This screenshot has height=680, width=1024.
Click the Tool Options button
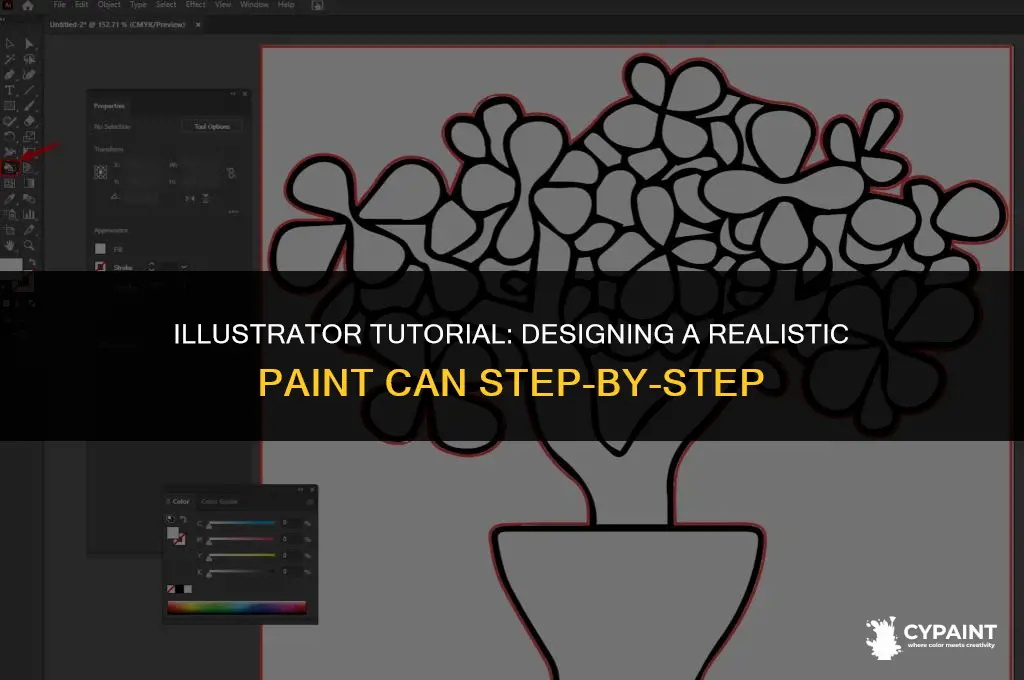click(x=212, y=126)
